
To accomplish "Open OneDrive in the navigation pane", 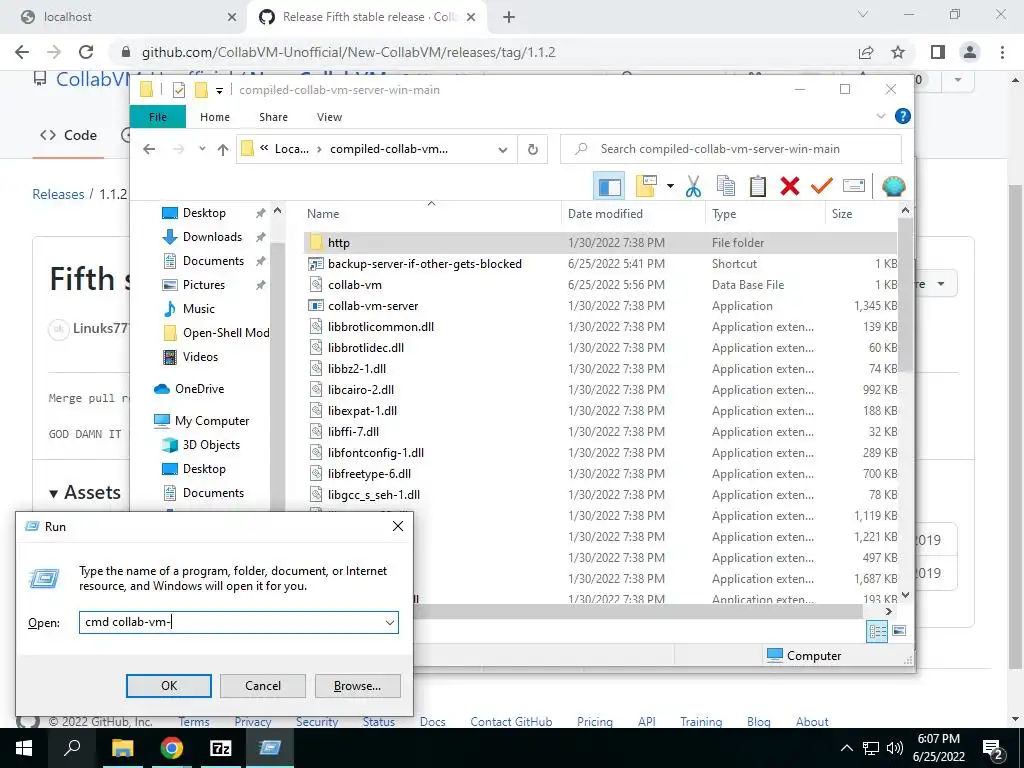I will tap(199, 389).
